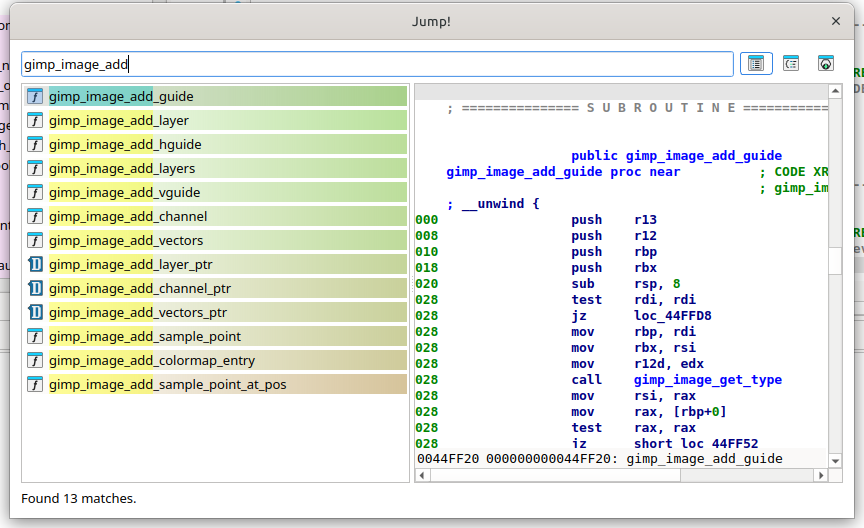This screenshot has height=528, width=864.
Task: Click the 'mov r12d, edx' instruction
Action: point(638,364)
